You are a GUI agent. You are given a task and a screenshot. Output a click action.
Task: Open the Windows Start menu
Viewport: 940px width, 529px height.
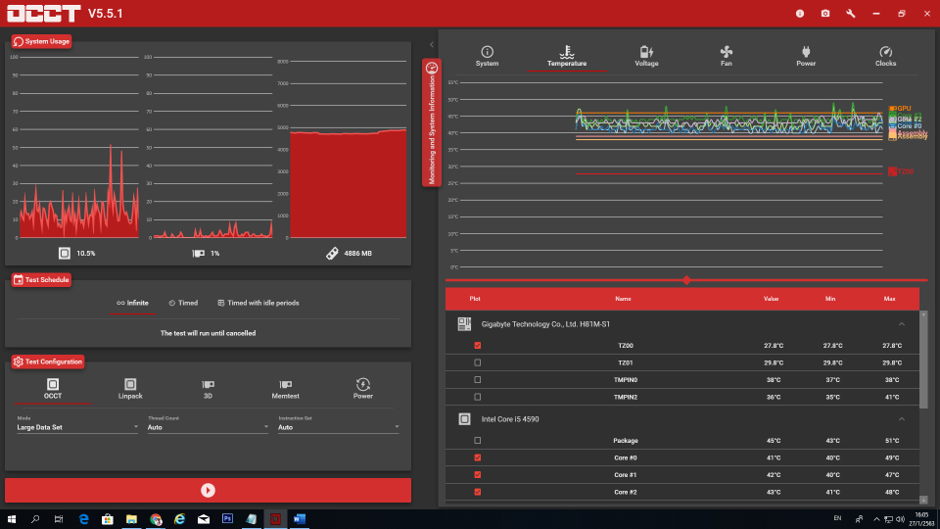pyautogui.click(x=11, y=519)
